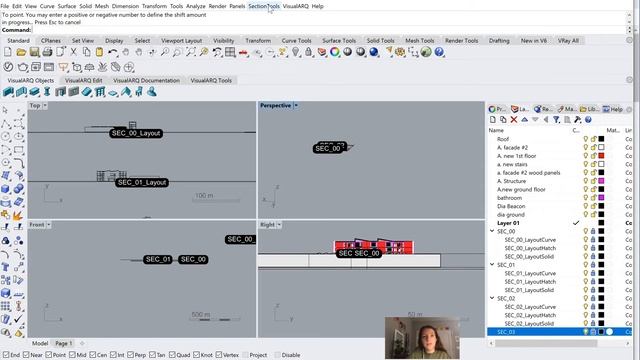Click the four-viewport layout icon
Screen dimensions: 640x360
230,52
